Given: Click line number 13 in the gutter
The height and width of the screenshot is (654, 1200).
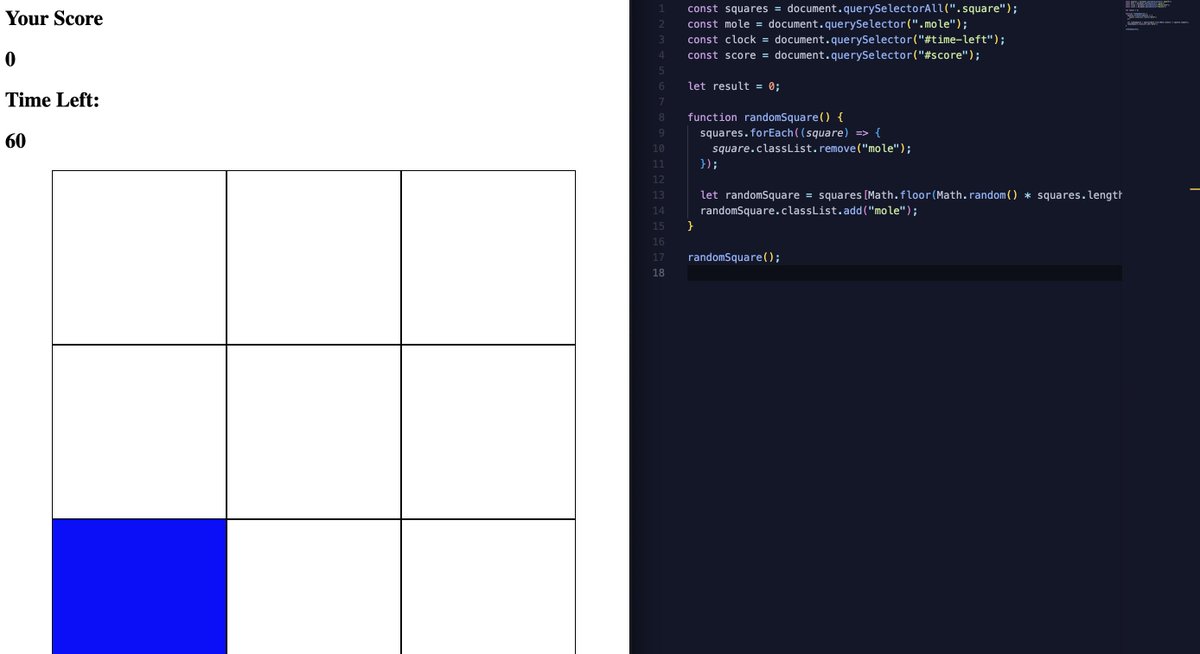Looking at the screenshot, I should (658, 195).
